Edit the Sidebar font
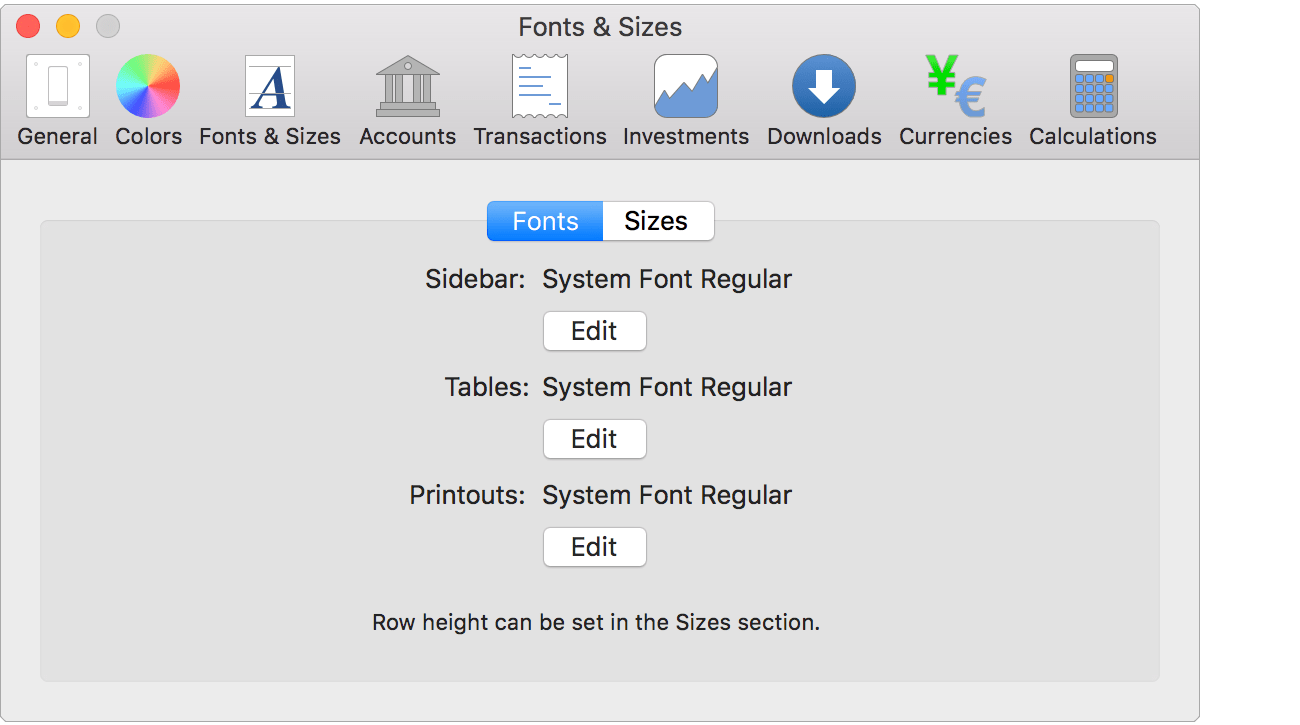This screenshot has height=725, width=1300. [594, 331]
